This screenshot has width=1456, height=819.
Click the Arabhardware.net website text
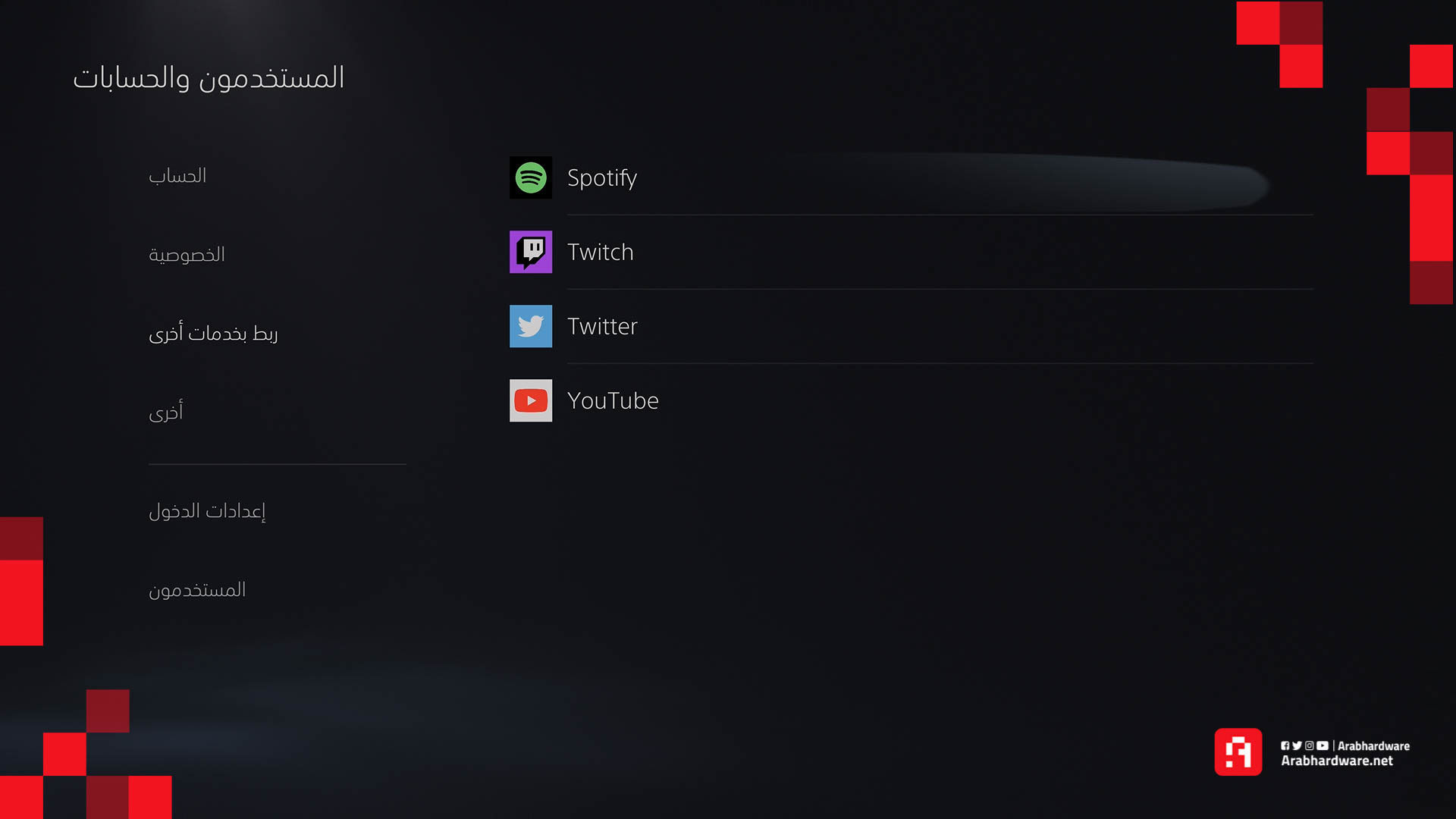(1337, 761)
